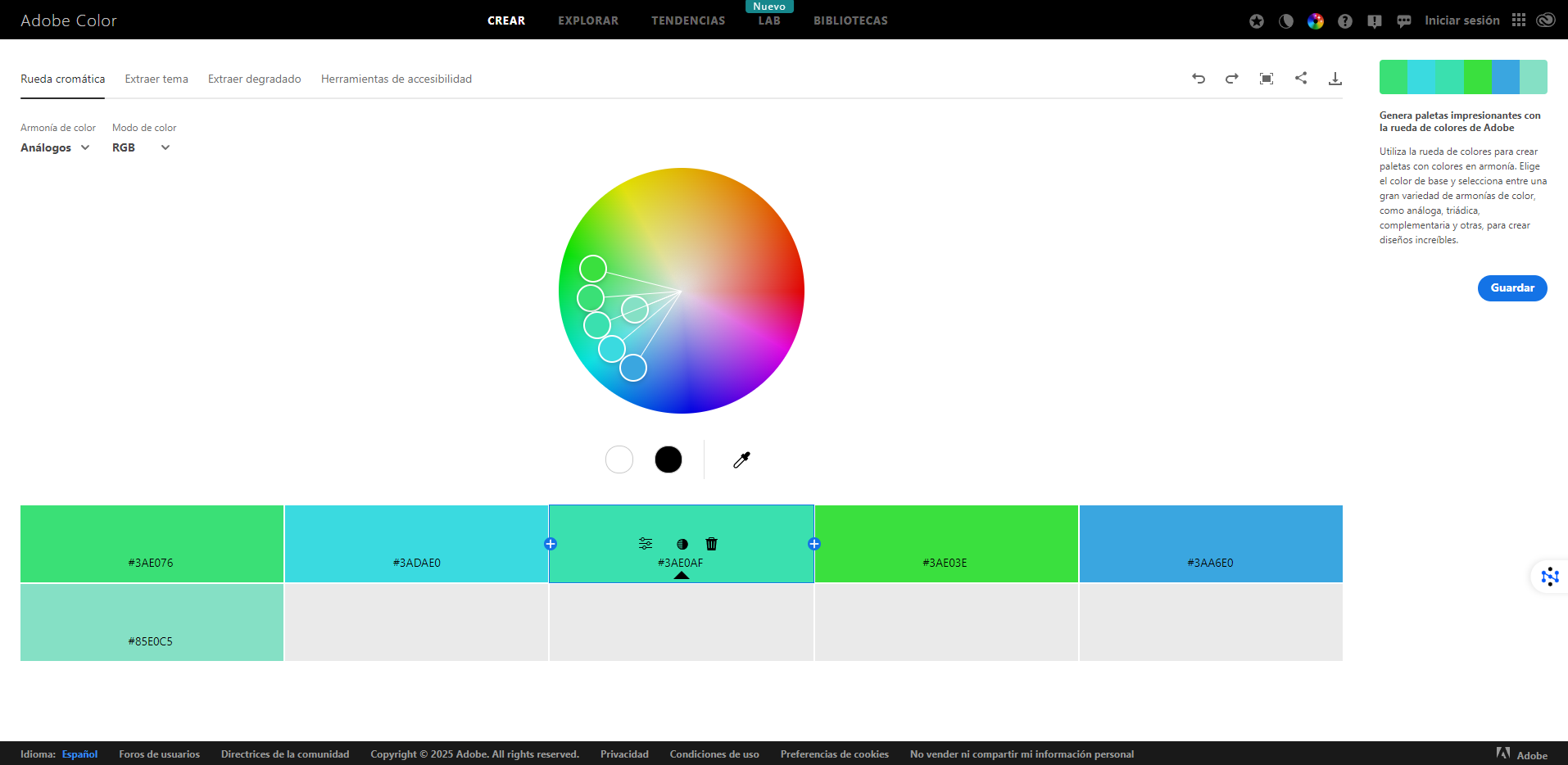Viewport: 1568px width, 765px height.
Task: Toggle the dark/light theme moon icon
Action: point(1286,21)
